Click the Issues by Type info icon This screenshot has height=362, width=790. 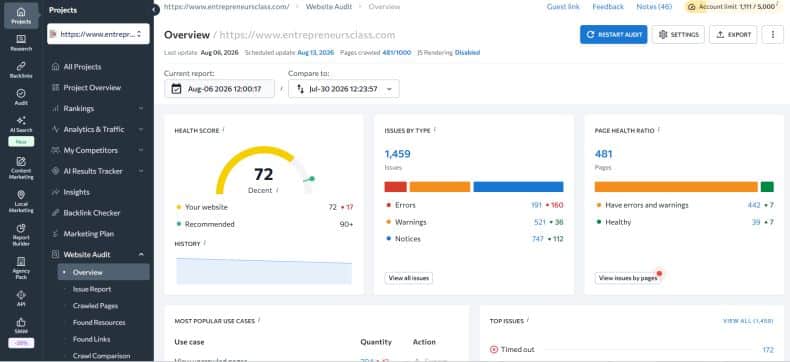click(434, 129)
